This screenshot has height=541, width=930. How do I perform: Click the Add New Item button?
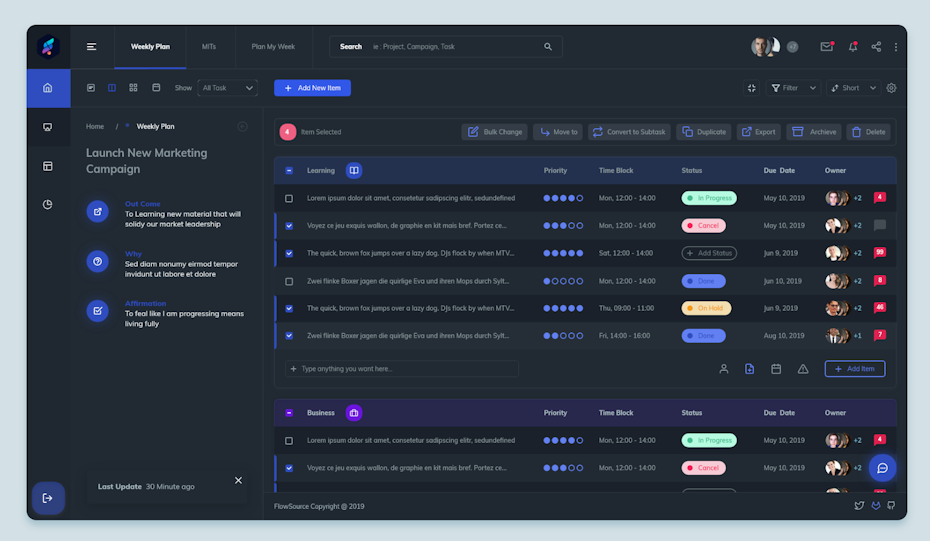[312, 88]
